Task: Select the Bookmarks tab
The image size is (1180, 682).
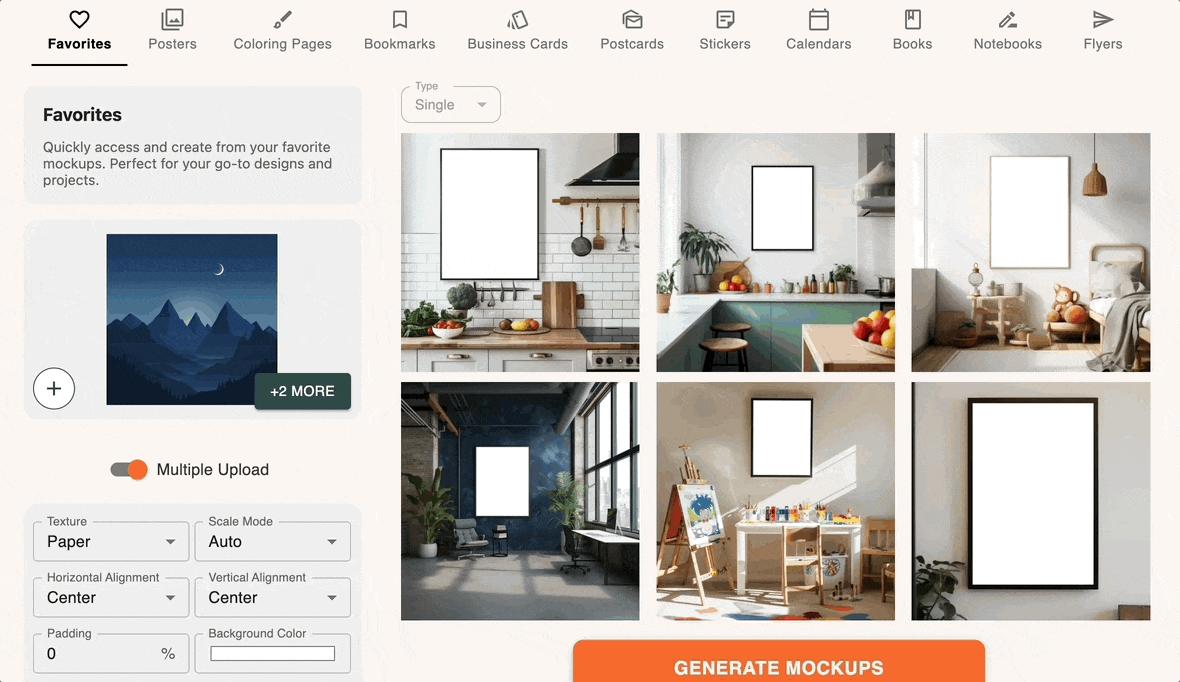Action: point(400,32)
